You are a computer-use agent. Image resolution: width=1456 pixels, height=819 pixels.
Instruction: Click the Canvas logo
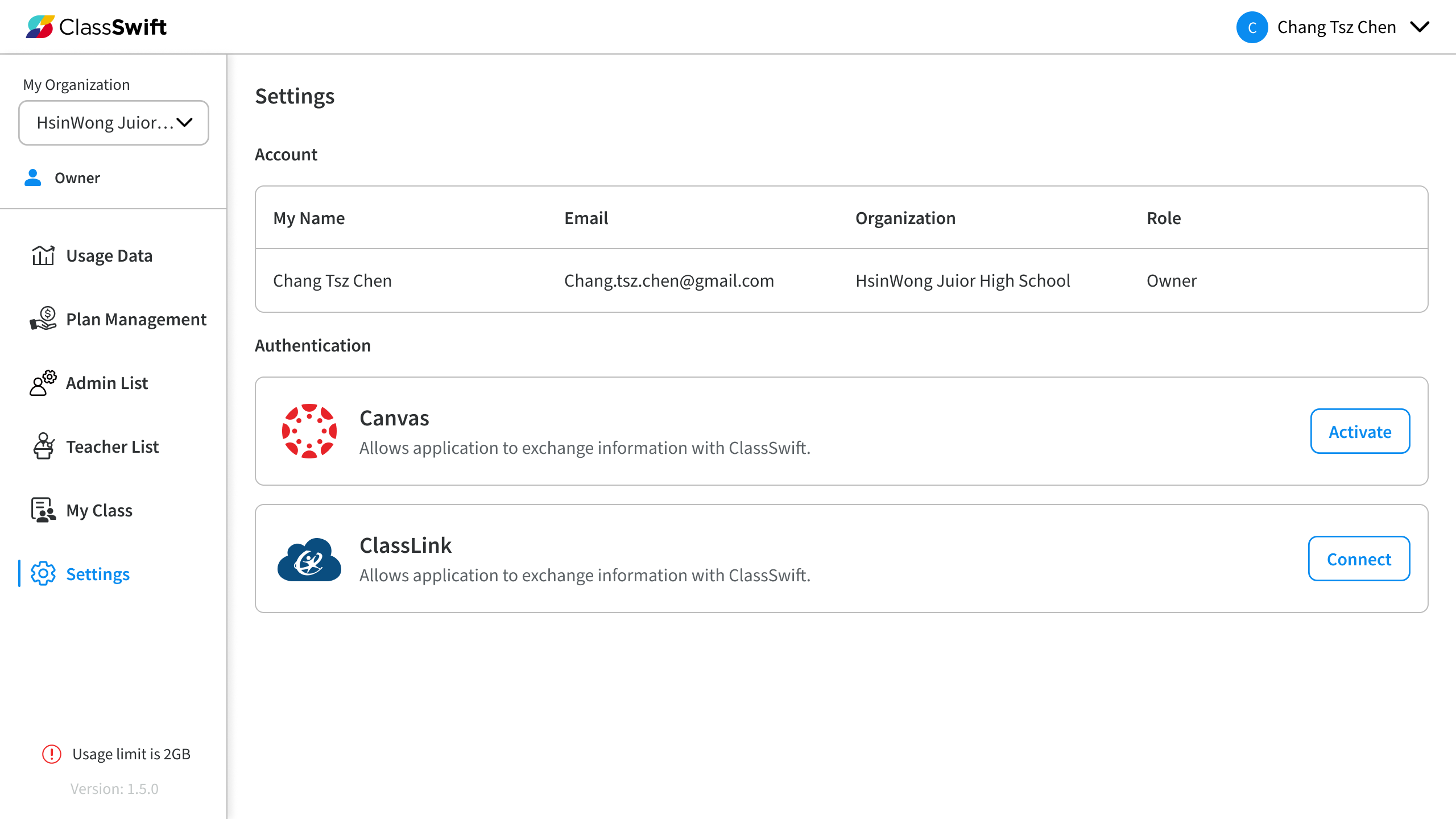[x=309, y=431]
